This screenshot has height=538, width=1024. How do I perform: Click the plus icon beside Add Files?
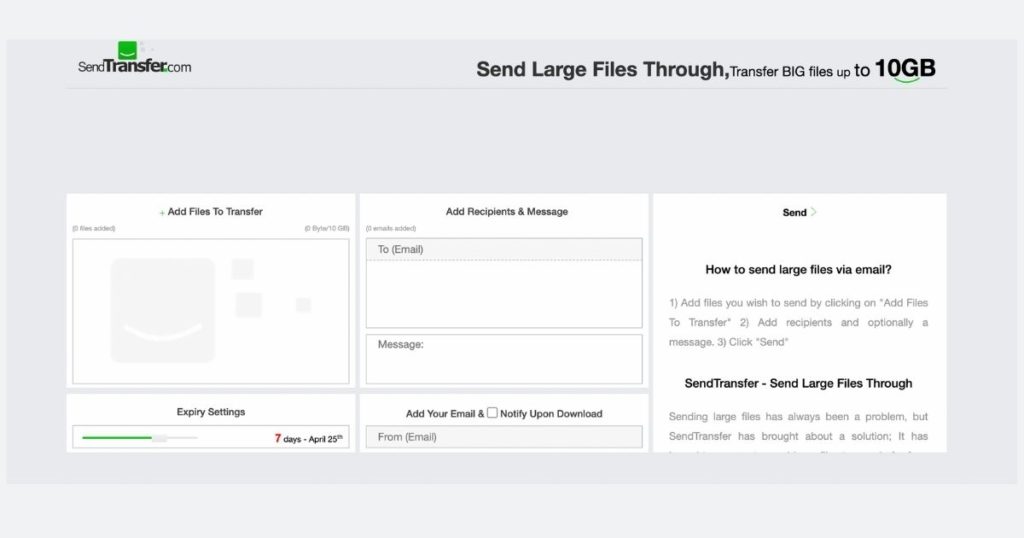click(162, 212)
